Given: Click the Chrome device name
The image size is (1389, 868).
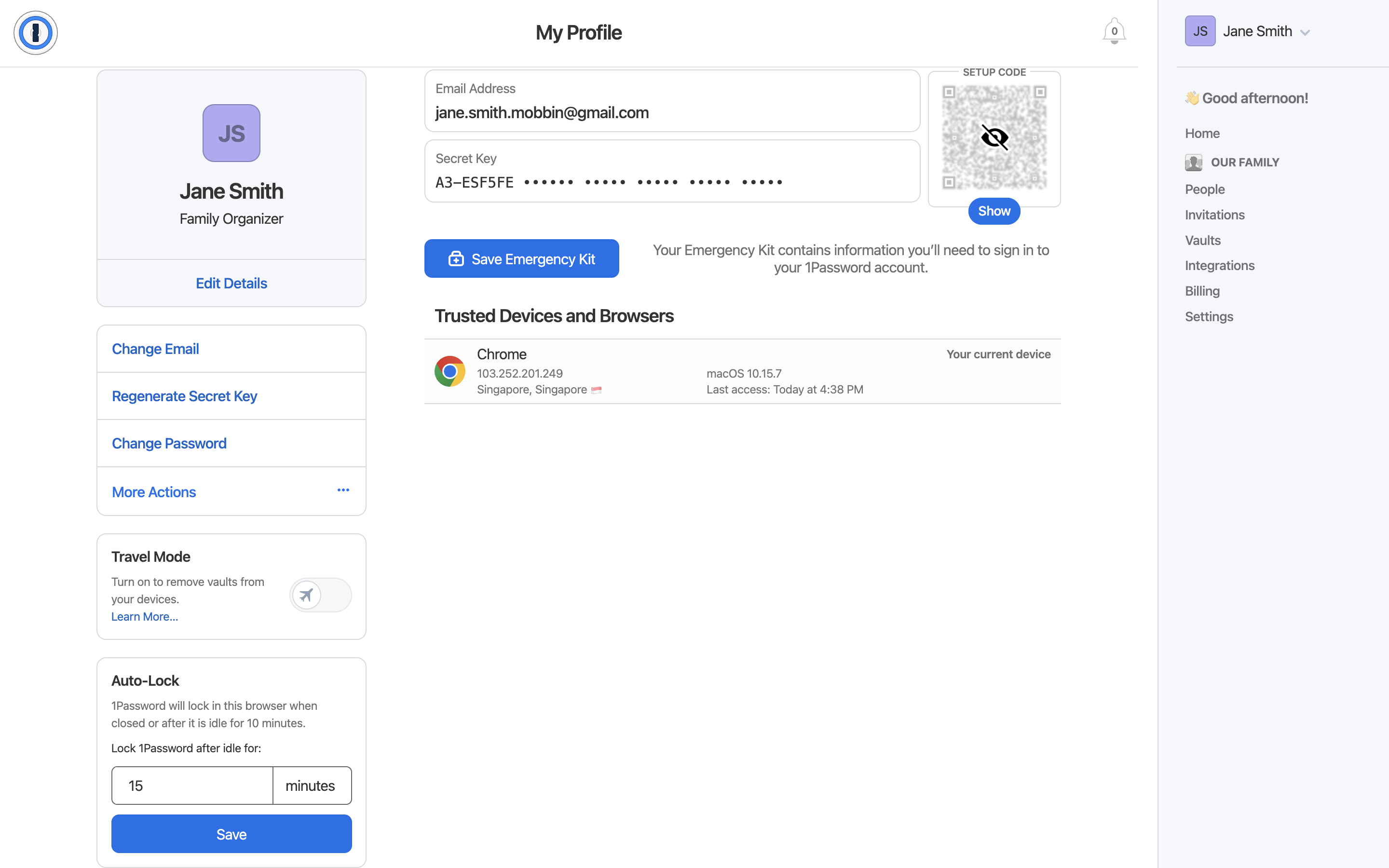Looking at the screenshot, I should coord(502,354).
